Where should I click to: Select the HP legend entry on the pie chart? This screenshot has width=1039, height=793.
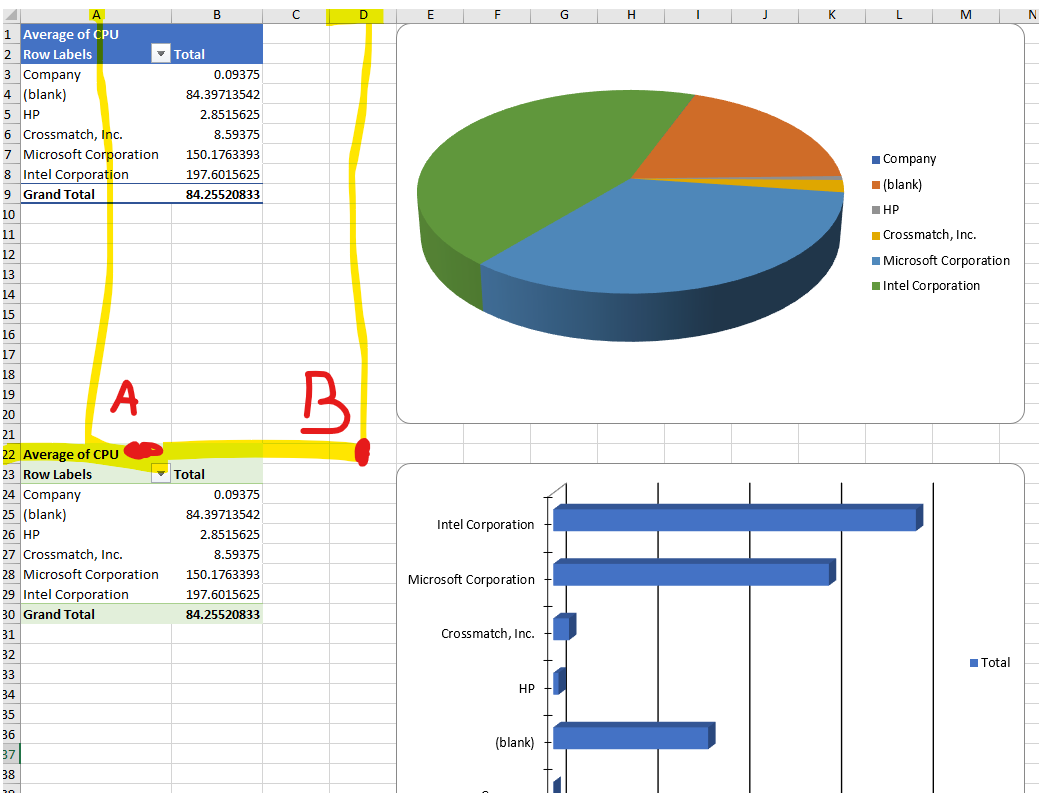[x=891, y=210]
